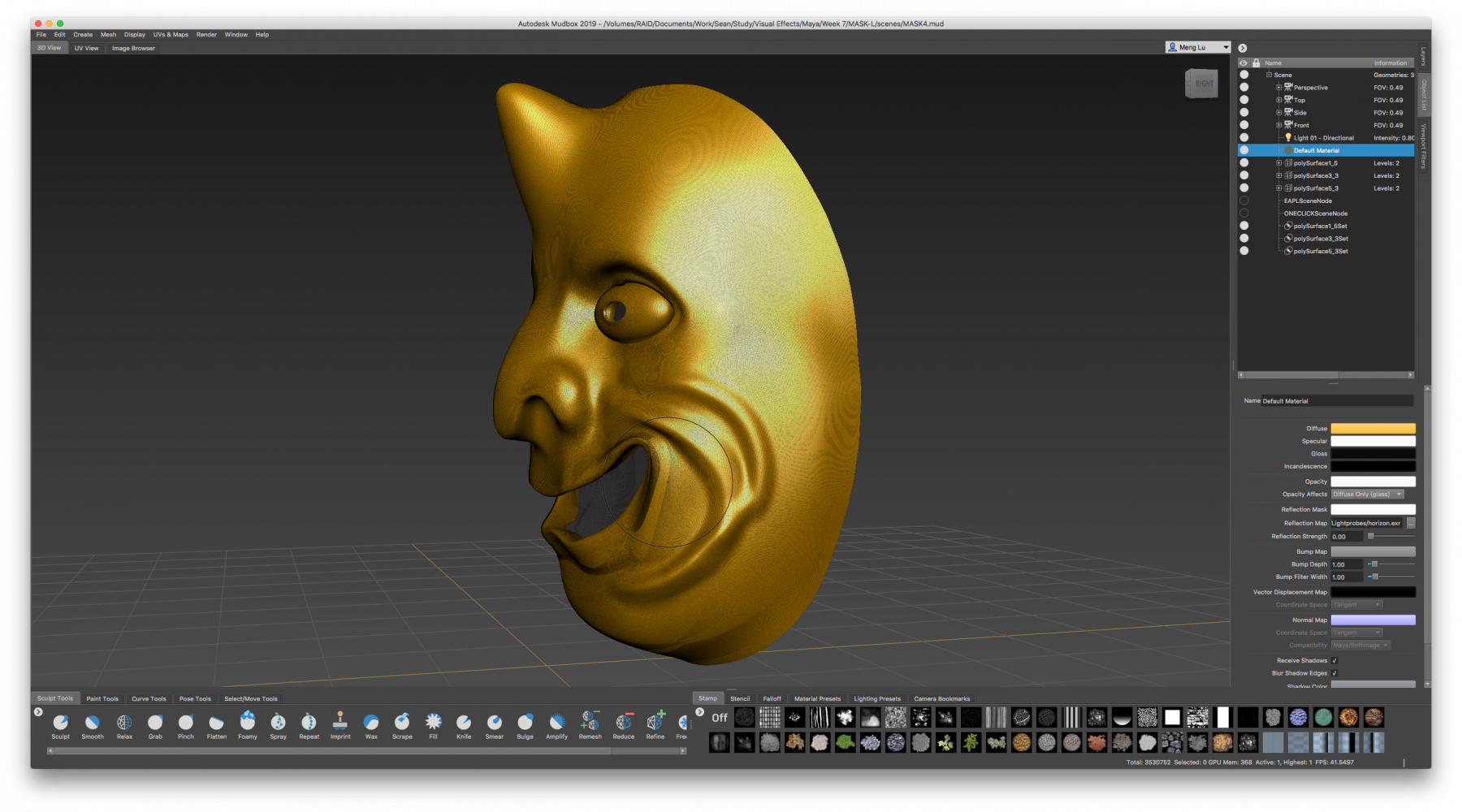Click the material Name input field
Viewport: 1462px width, 812px height.
(x=1337, y=401)
